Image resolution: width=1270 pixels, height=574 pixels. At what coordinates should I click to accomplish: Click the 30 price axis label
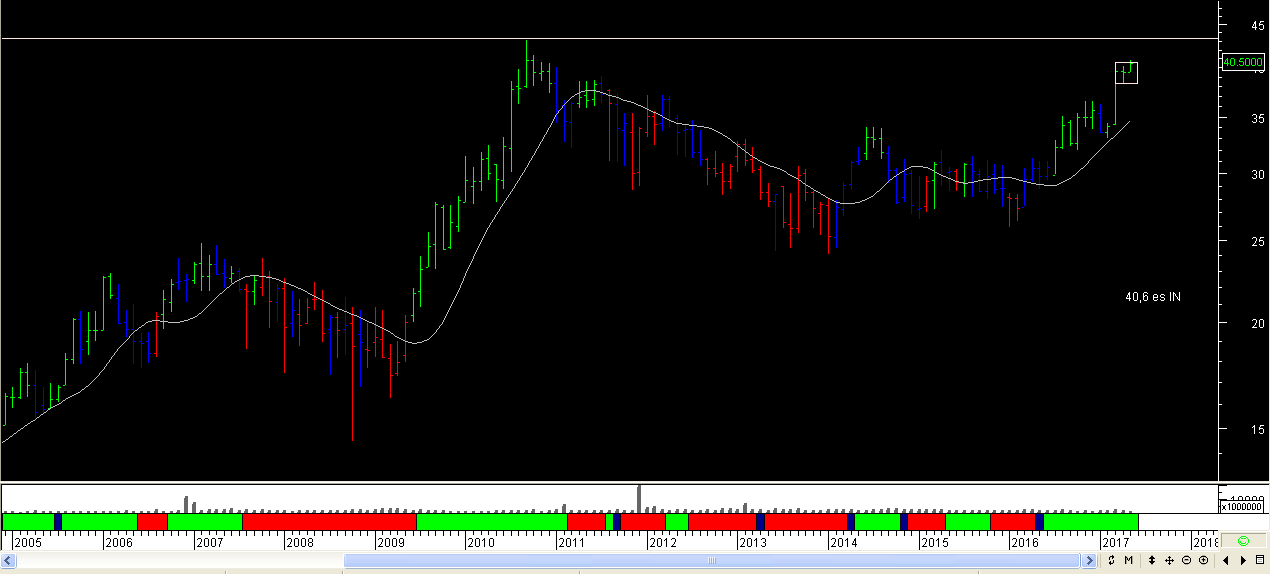tap(1258, 175)
